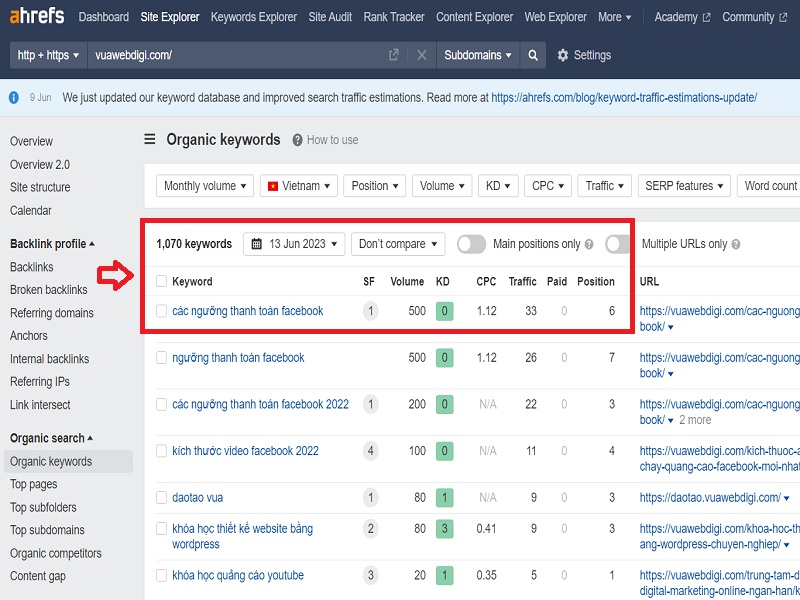Screen dimensions: 800x600
Task: Open http + https protocol dropdown
Action: (48, 55)
